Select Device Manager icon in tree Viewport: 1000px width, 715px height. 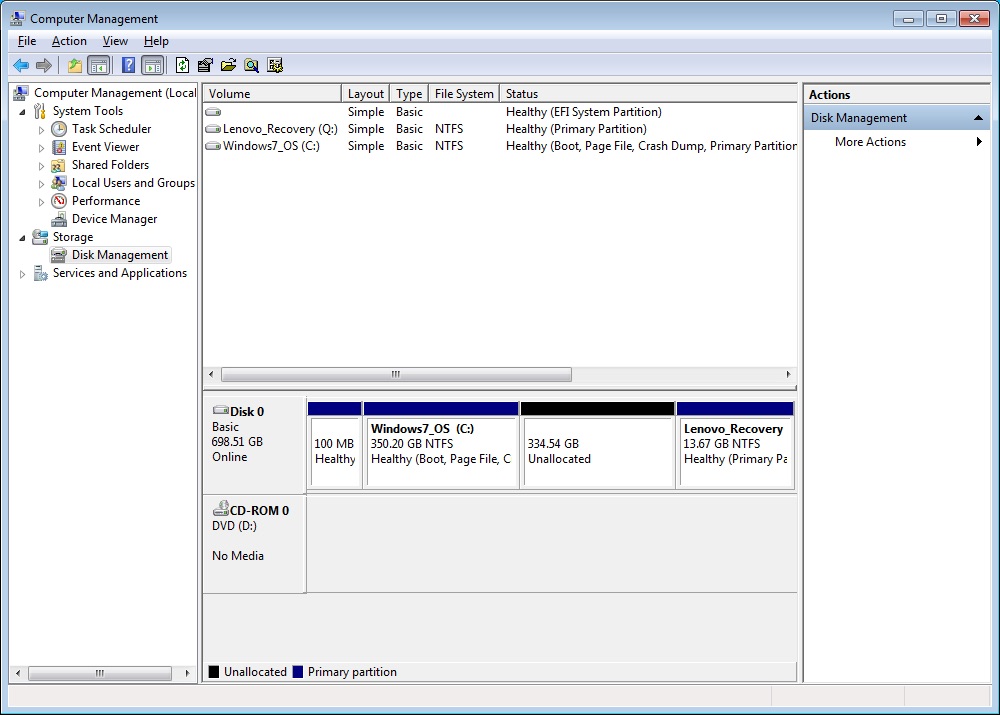pos(59,219)
